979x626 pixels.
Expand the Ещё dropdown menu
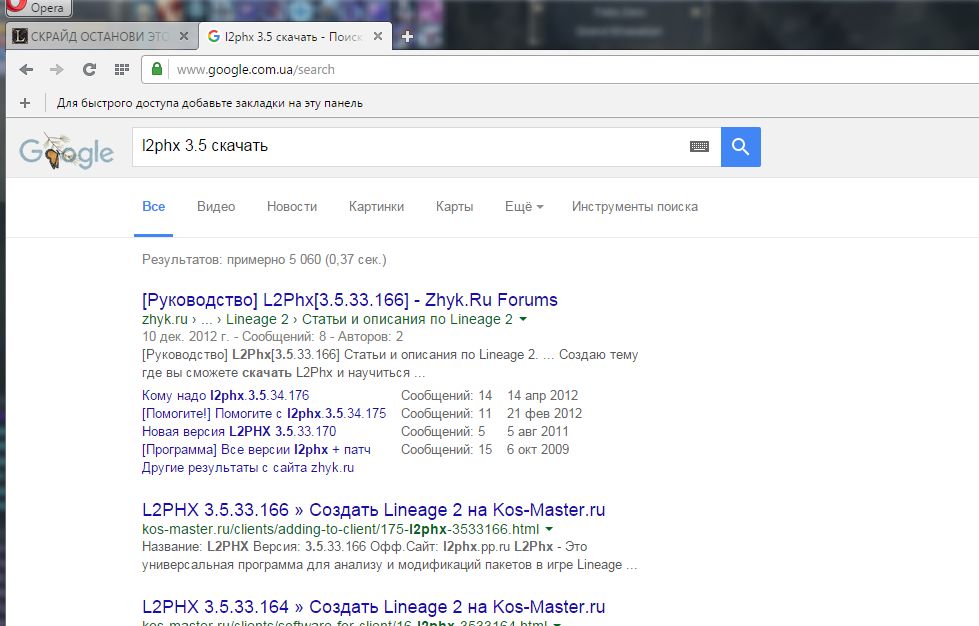pos(524,207)
